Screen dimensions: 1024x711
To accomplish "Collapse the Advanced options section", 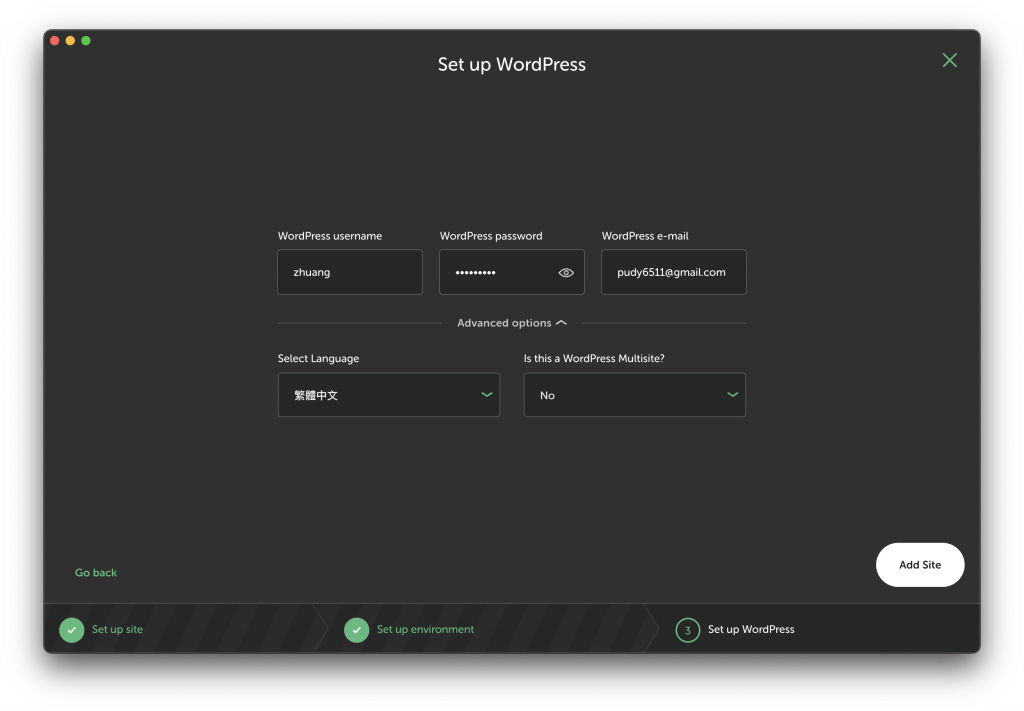I will (511, 323).
